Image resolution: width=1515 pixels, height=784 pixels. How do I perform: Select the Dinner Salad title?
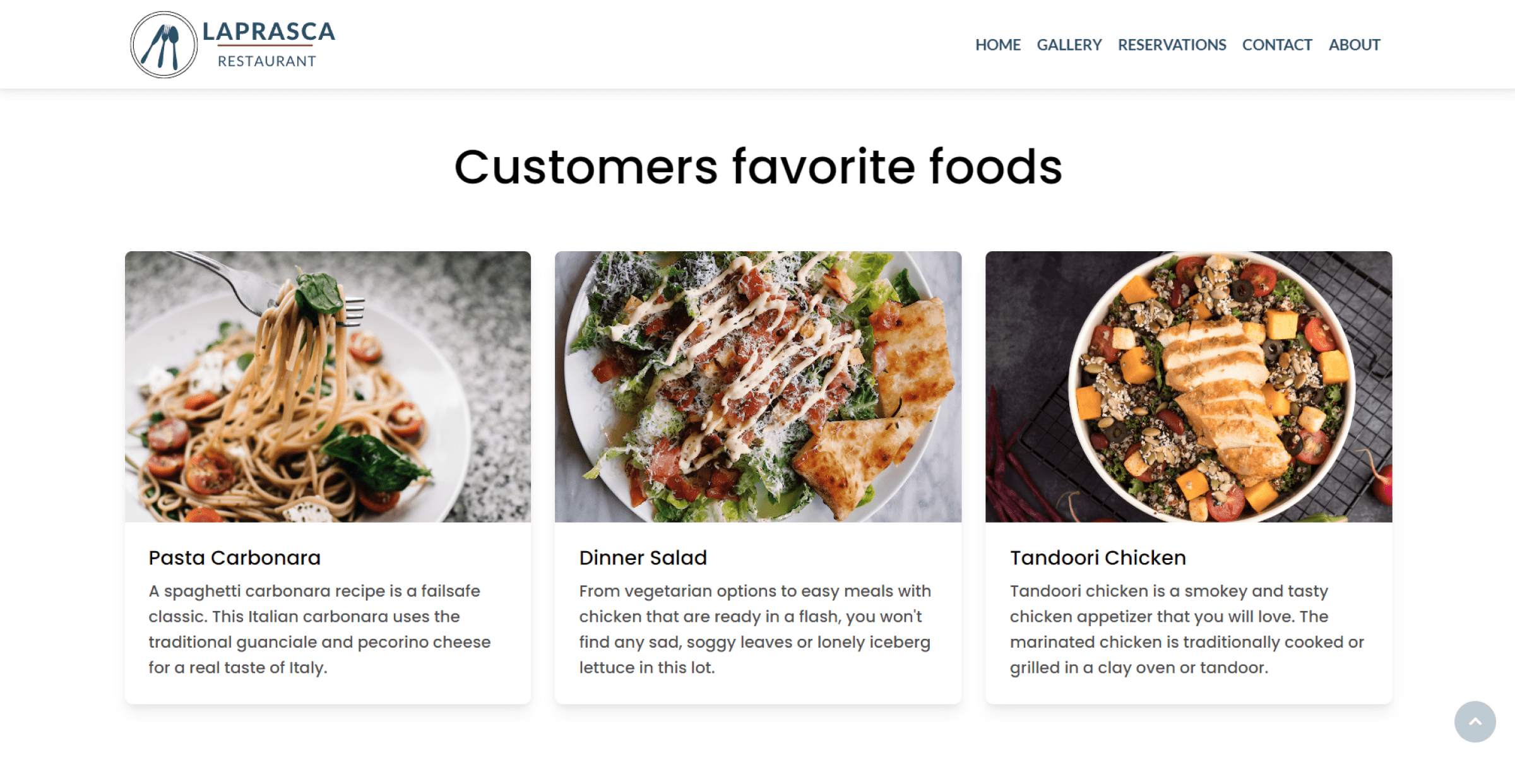[x=643, y=557]
